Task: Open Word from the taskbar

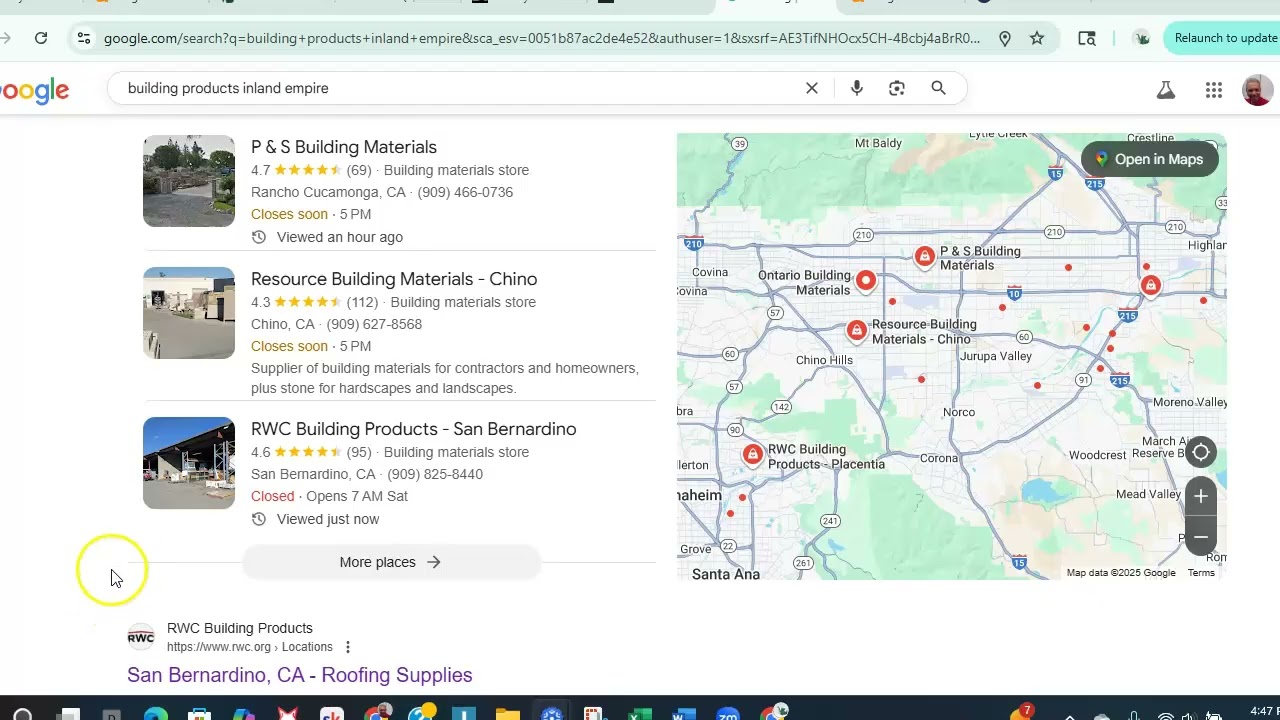Action: click(684, 714)
